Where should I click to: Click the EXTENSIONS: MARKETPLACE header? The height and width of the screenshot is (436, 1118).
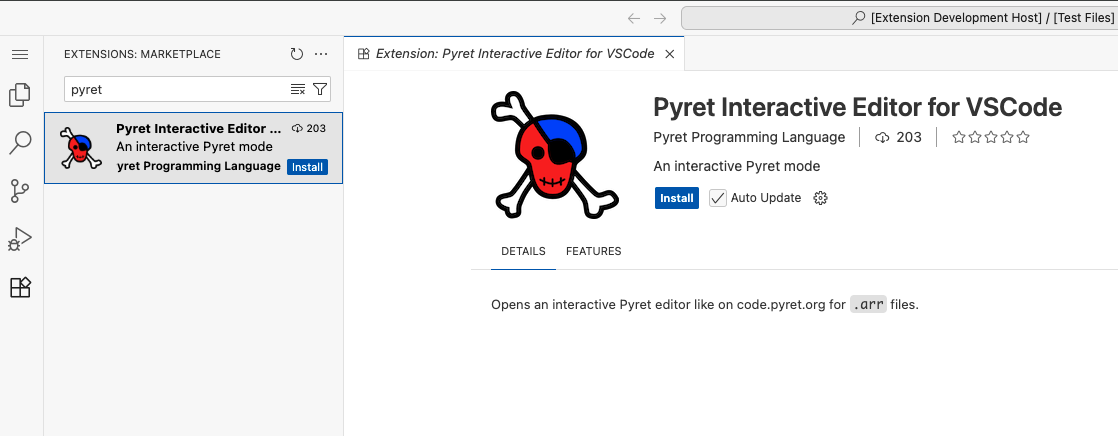pyautogui.click(x=143, y=54)
